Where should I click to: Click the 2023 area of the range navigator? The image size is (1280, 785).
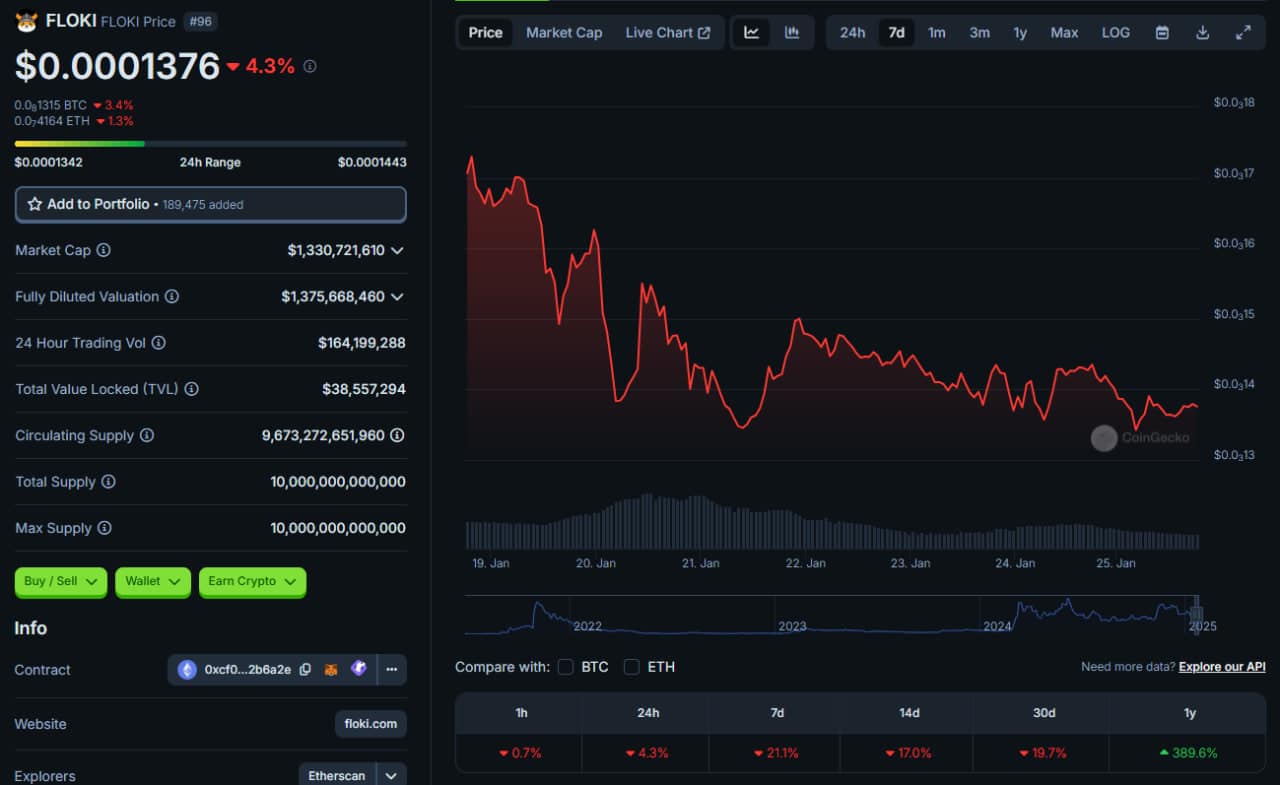(792, 626)
